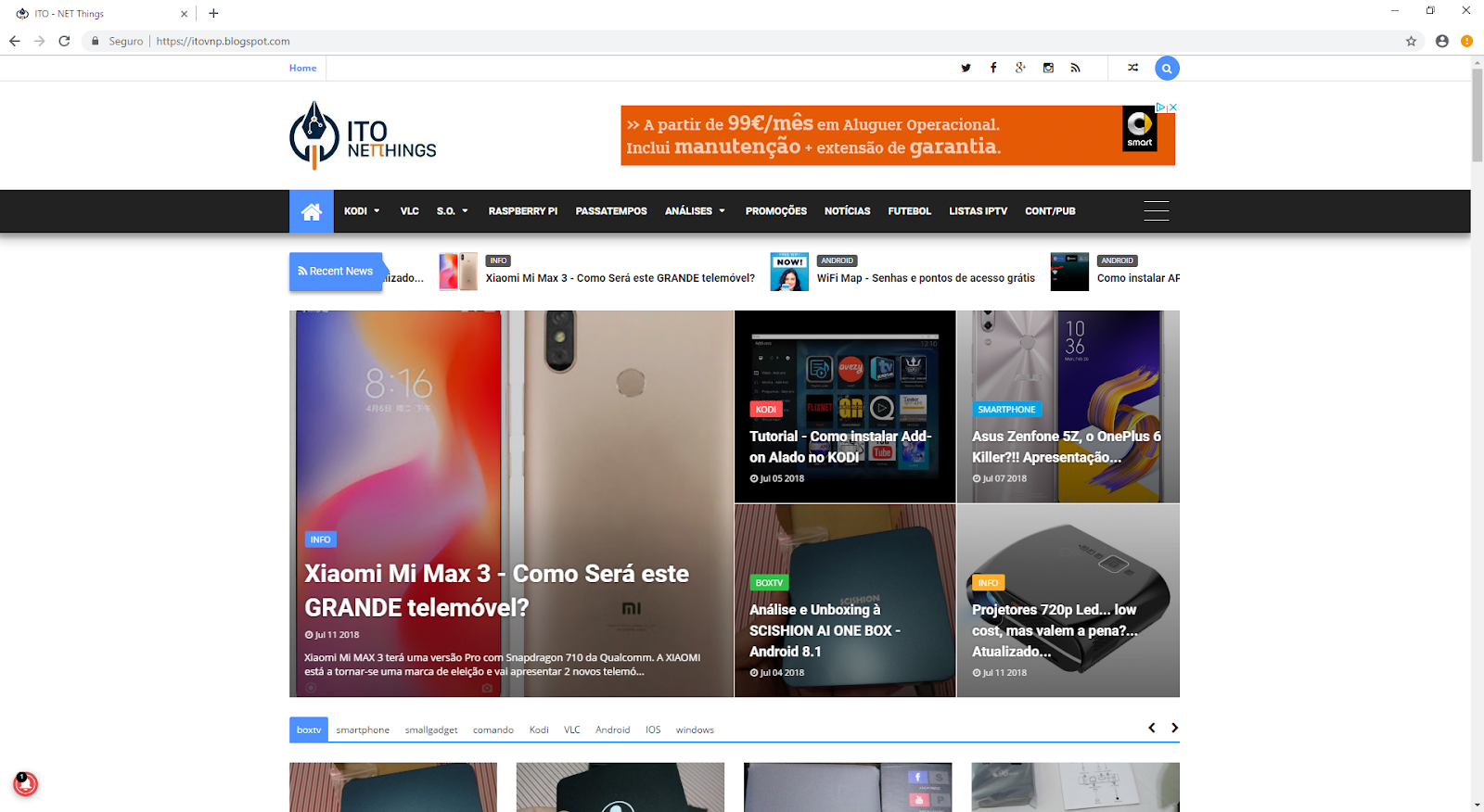
Task: Select the smallgadget tab
Action: [x=431, y=730]
